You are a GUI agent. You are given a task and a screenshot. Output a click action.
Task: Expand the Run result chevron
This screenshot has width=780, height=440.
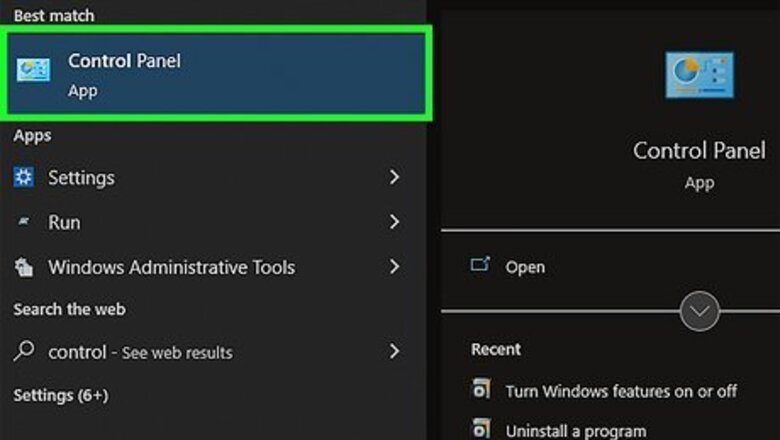pos(394,222)
